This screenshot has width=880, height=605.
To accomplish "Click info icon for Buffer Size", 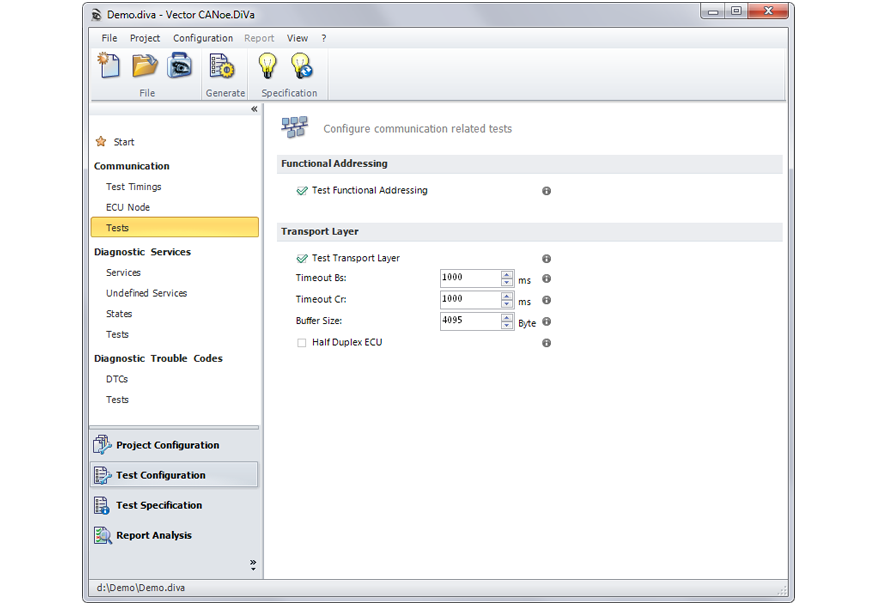I will 546,322.
